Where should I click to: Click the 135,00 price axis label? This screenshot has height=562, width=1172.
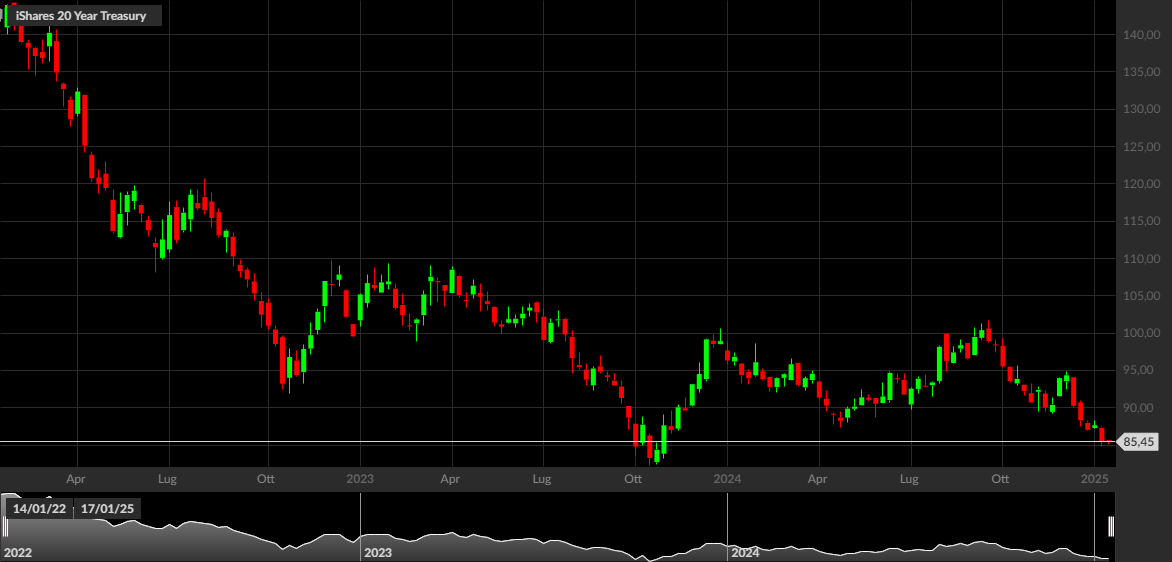click(x=1142, y=72)
